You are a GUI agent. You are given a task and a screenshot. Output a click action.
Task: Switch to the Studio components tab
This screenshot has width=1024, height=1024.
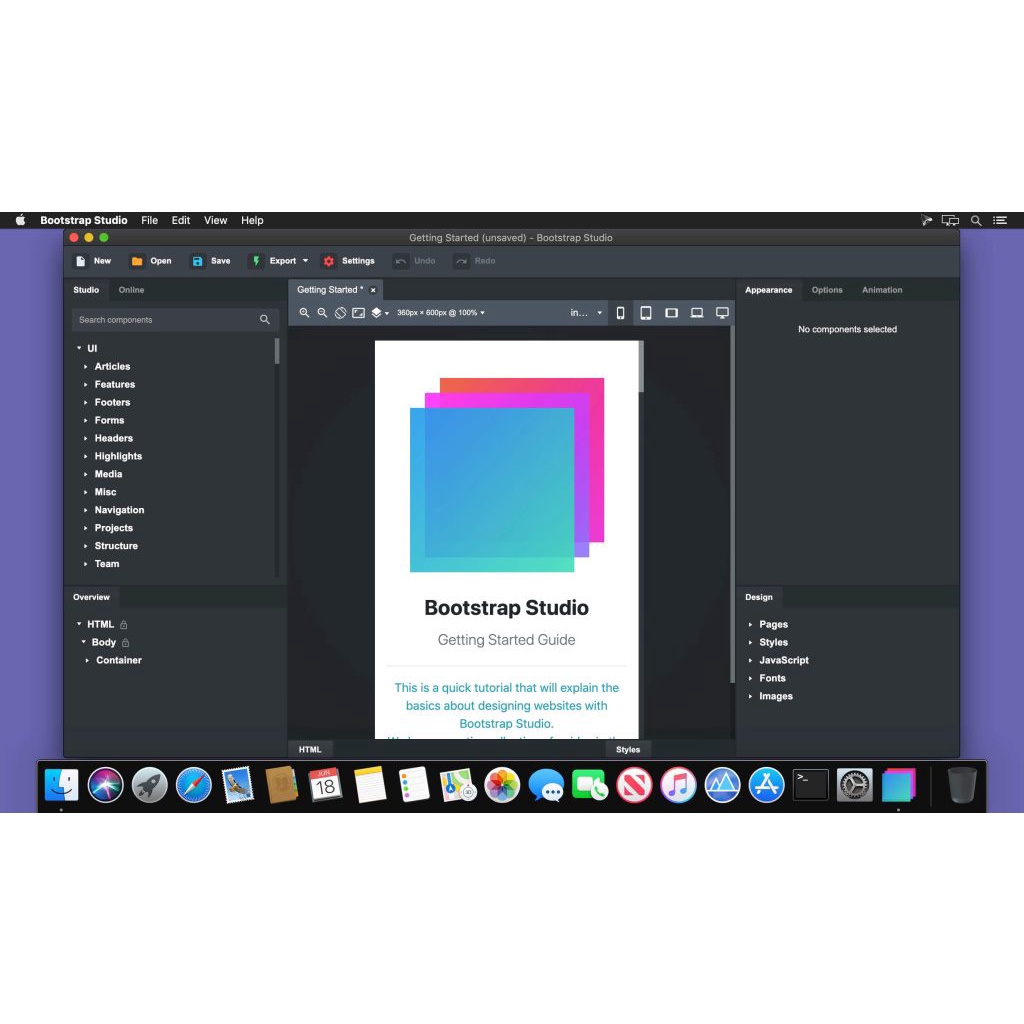pos(86,290)
